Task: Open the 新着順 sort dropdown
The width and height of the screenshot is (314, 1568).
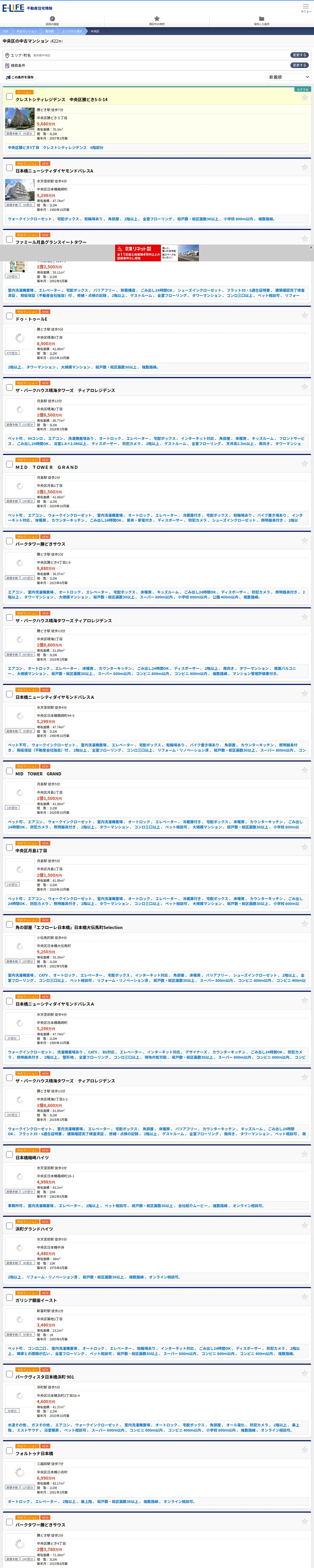Action: click(289, 77)
